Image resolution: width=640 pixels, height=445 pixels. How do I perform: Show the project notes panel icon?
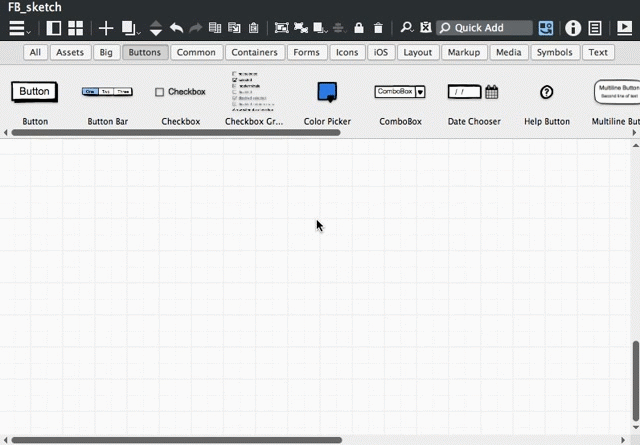pyautogui.click(x=595, y=28)
